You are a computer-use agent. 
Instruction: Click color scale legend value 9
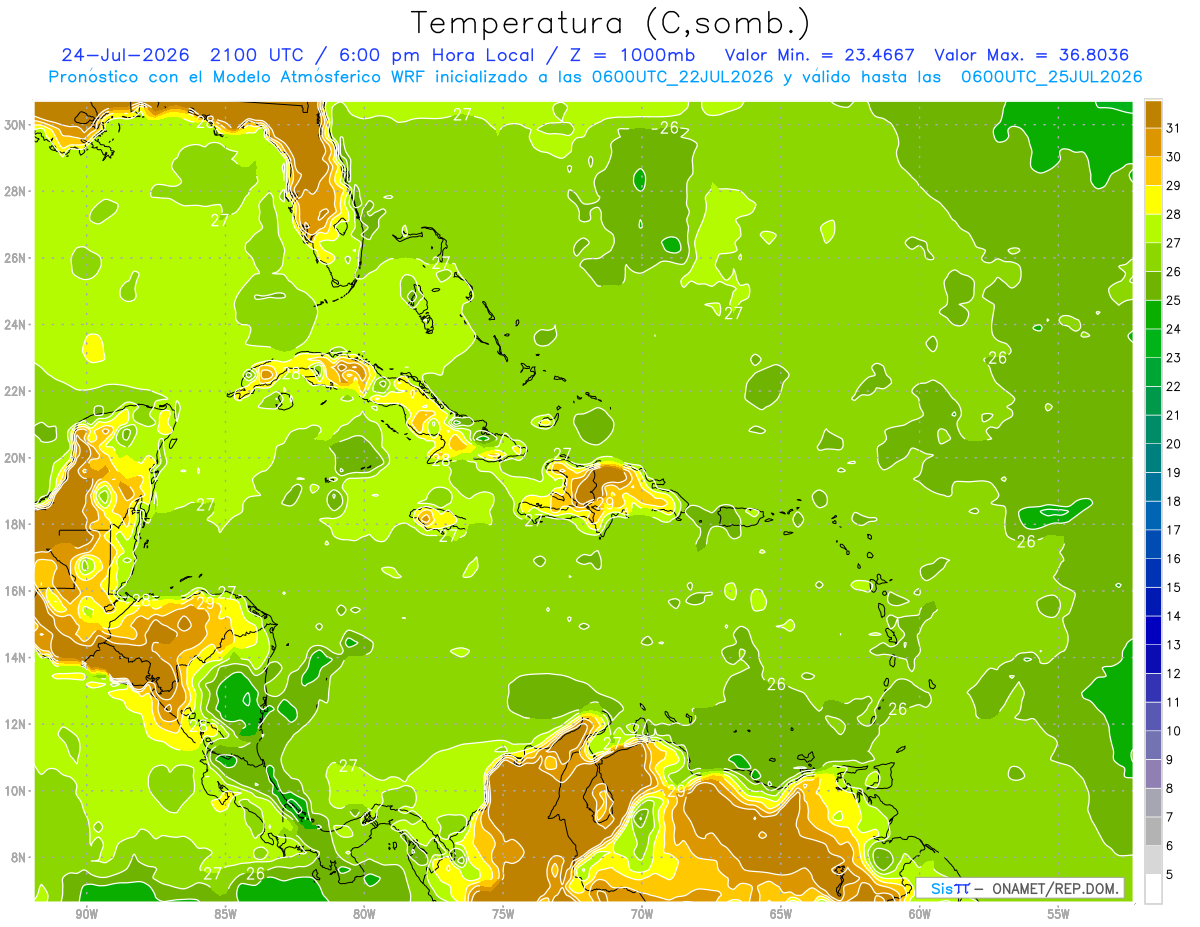[1170, 760]
